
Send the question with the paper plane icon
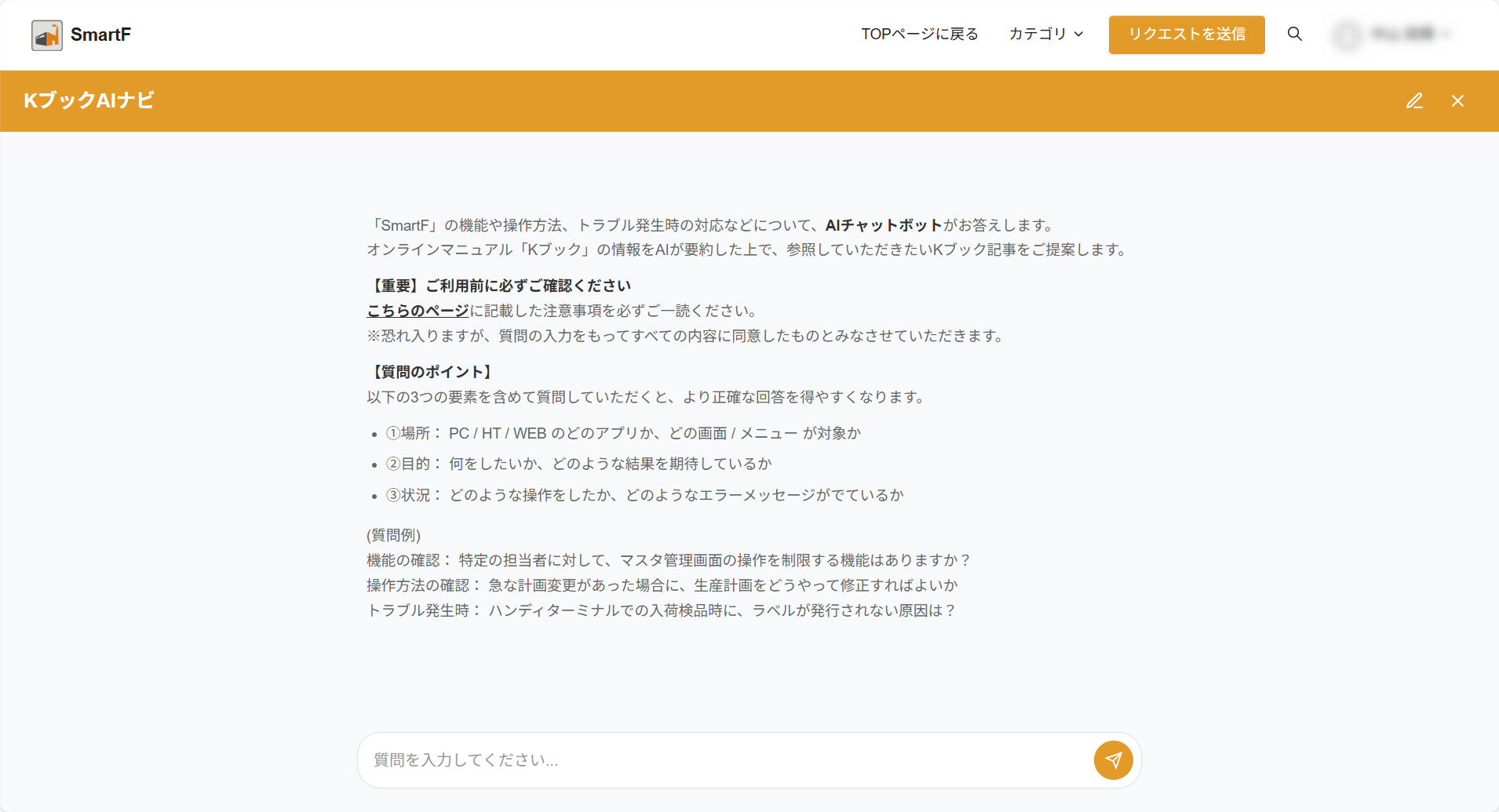(x=1113, y=759)
